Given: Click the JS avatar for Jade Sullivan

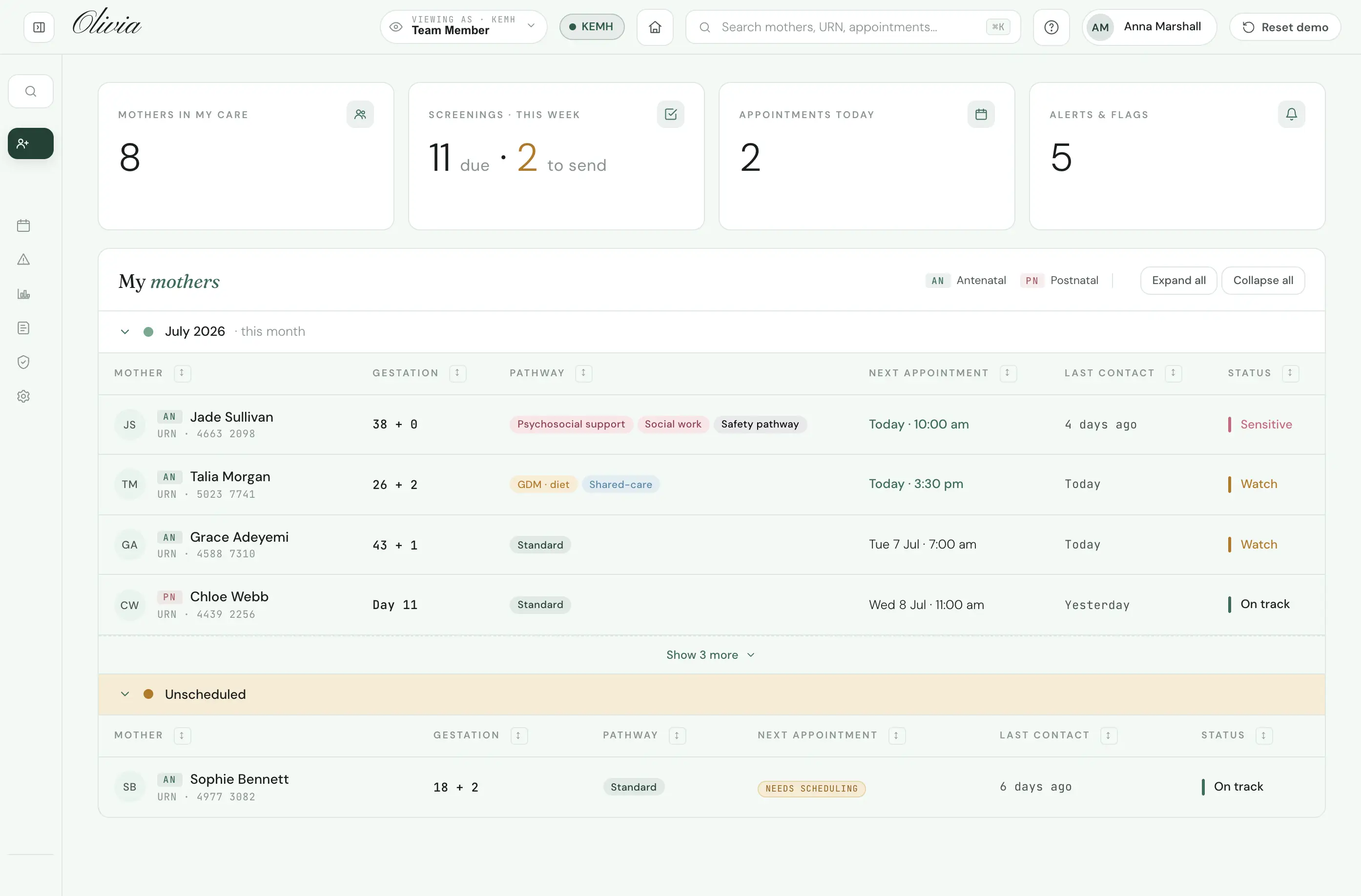Looking at the screenshot, I should click(x=130, y=425).
